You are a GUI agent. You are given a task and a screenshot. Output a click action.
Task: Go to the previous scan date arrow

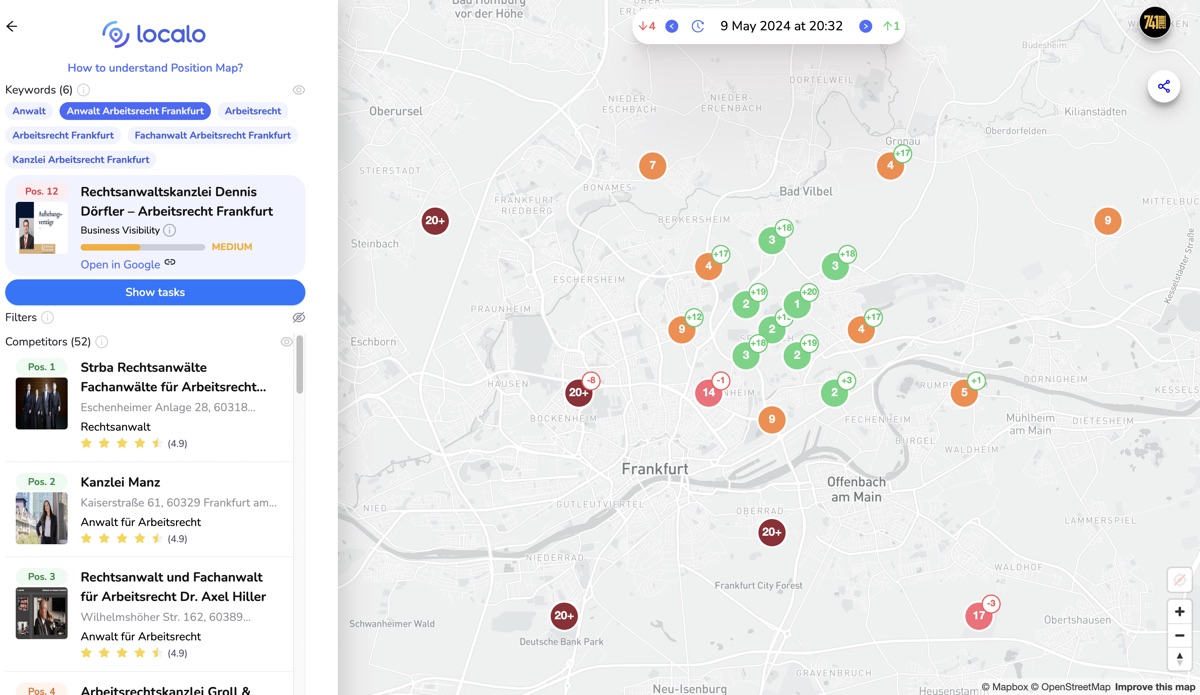point(672,26)
